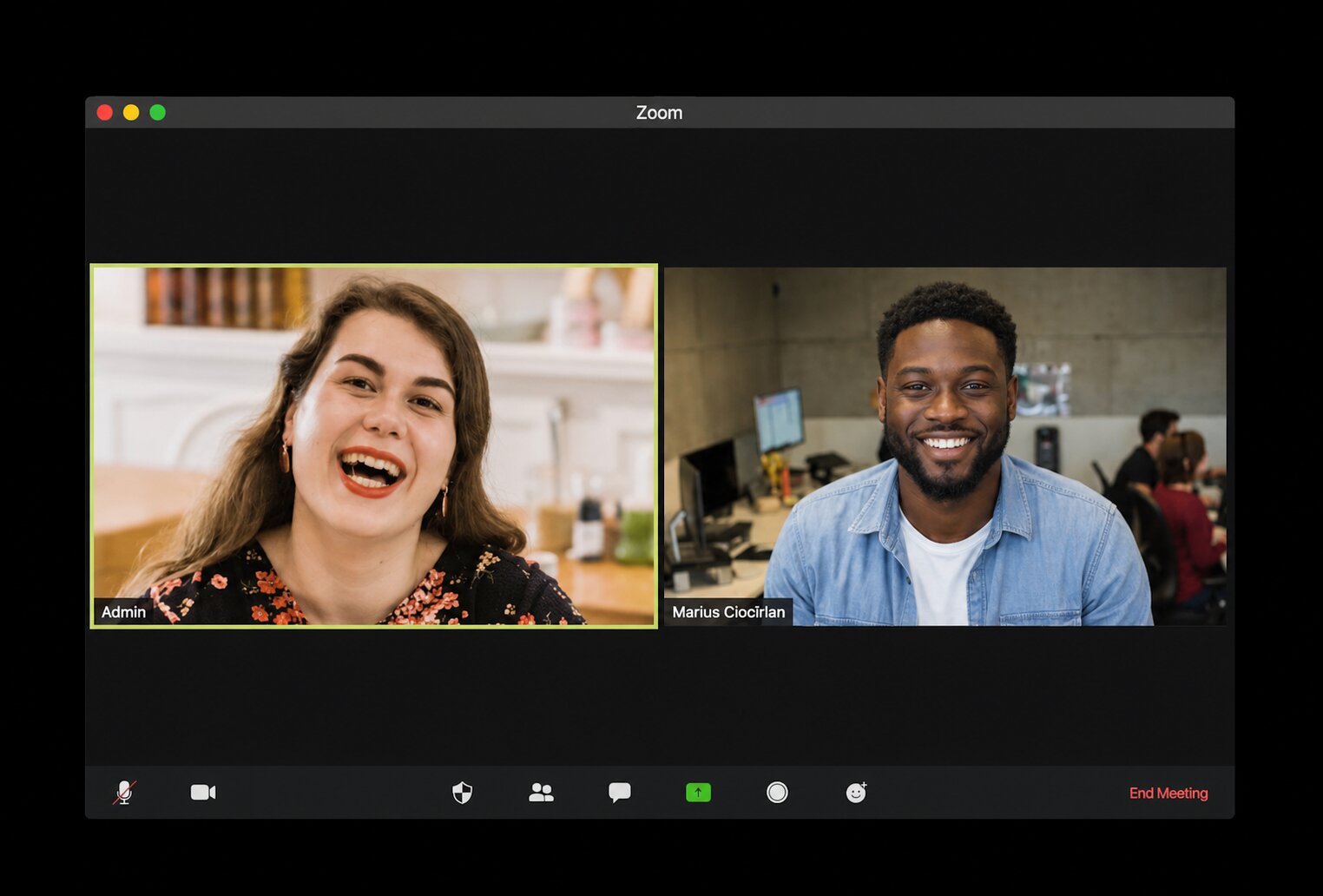
Task: Click End Meeting
Action: [1168, 793]
